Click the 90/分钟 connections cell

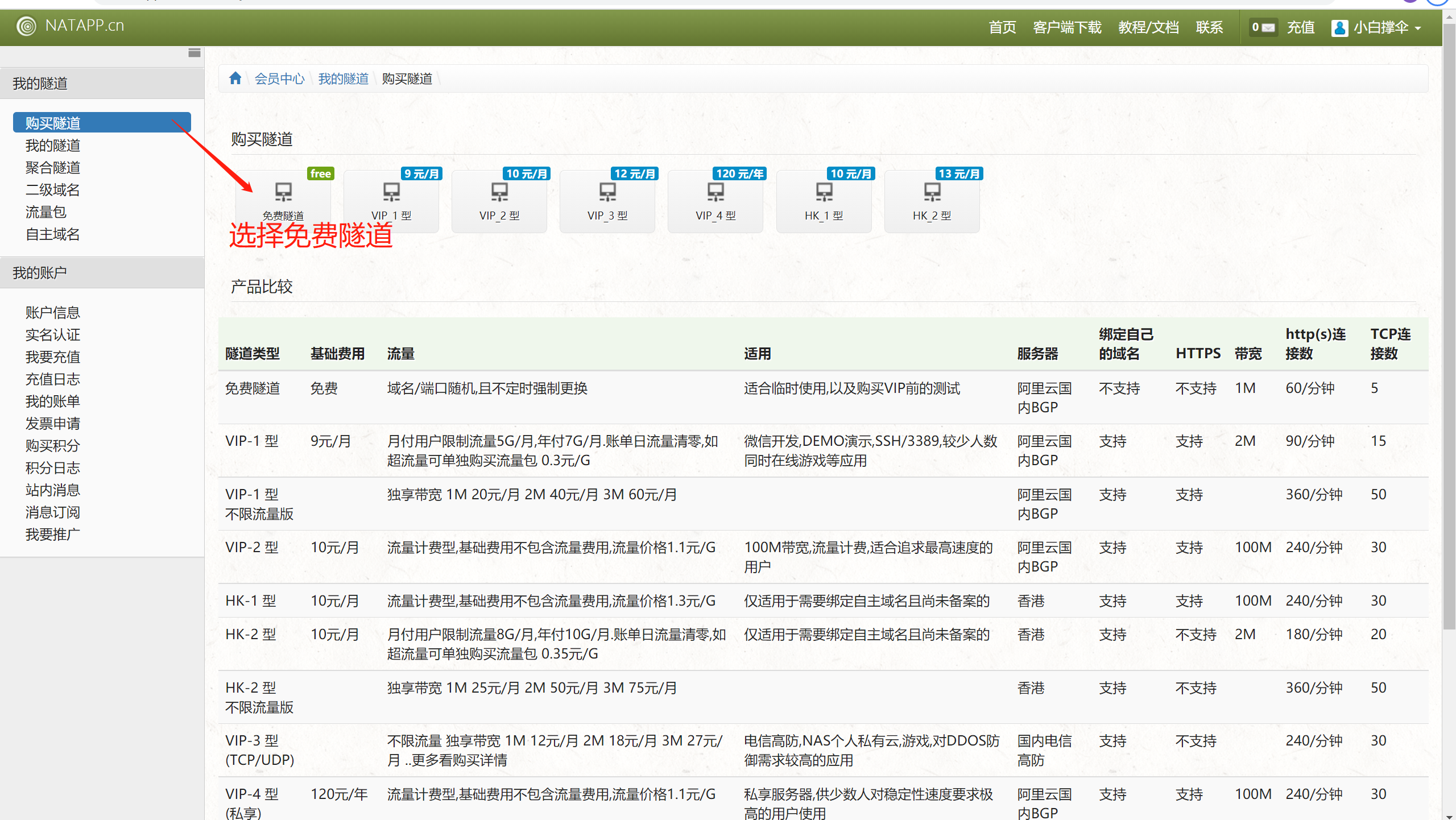[x=1310, y=441]
